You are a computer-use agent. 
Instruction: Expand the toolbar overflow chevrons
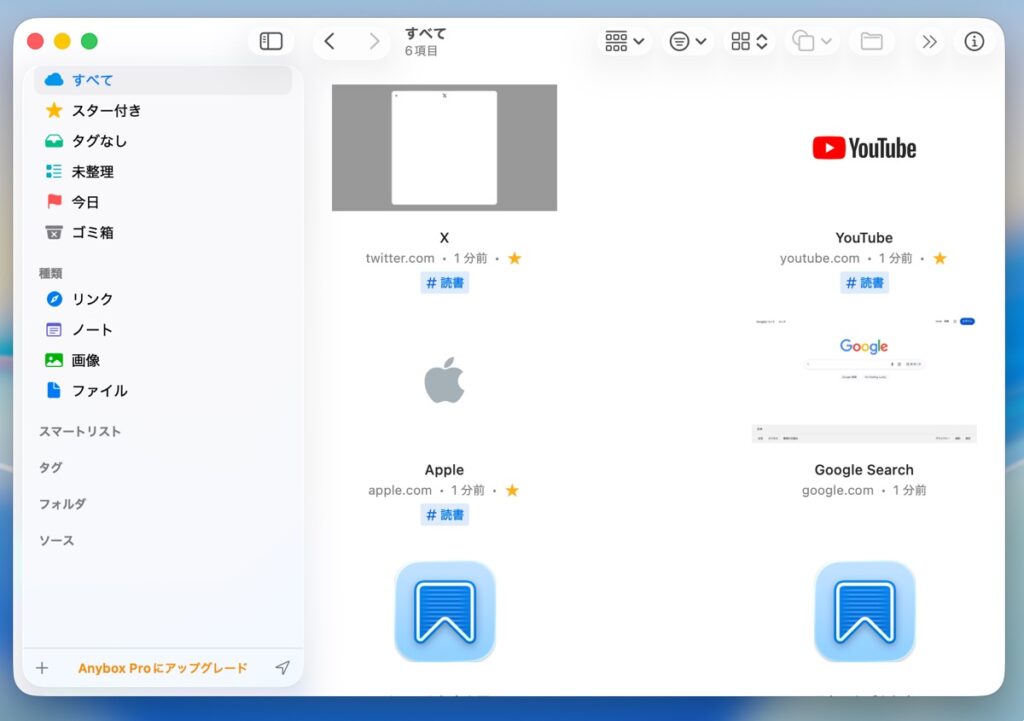point(929,41)
